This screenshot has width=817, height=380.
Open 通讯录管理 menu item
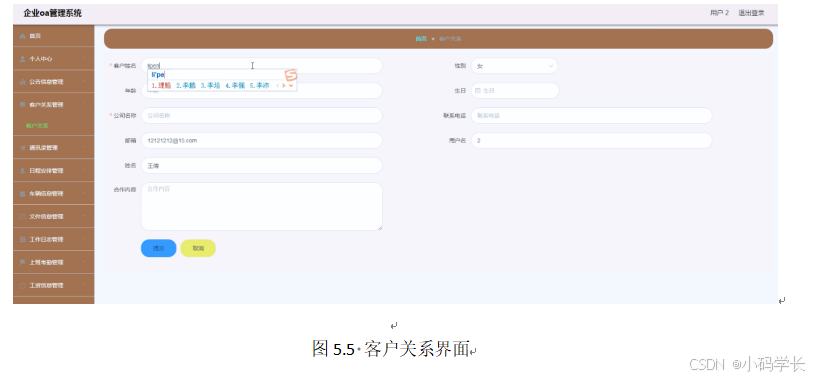click(54, 148)
